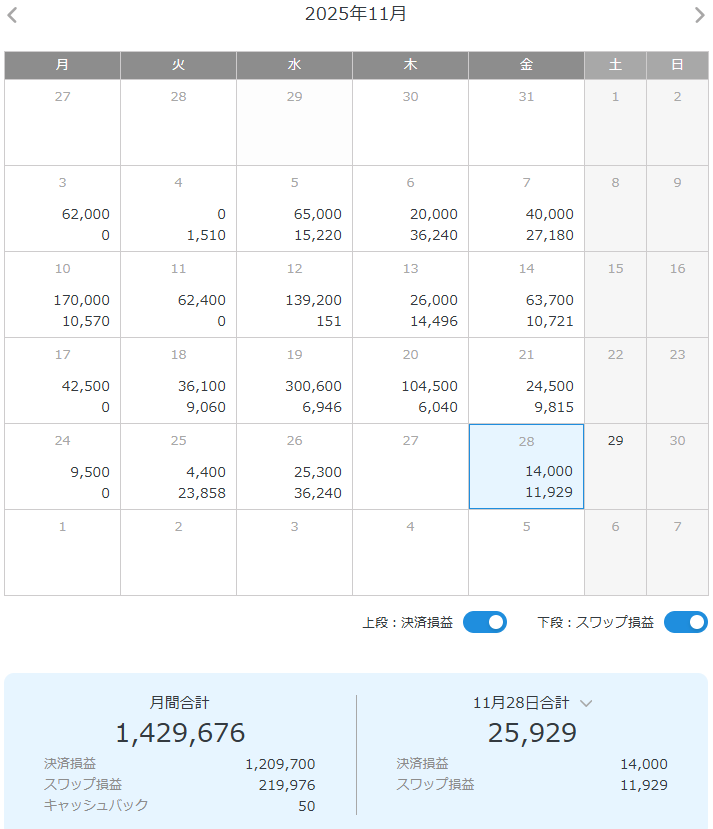Click the 2025年11月 month title
The height and width of the screenshot is (829, 713).
[356, 14]
